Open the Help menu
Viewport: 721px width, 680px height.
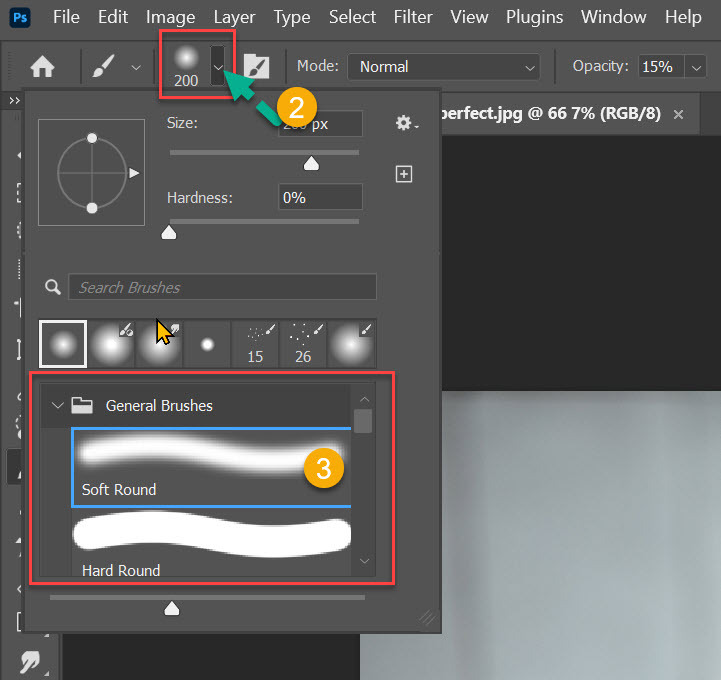(x=683, y=17)
